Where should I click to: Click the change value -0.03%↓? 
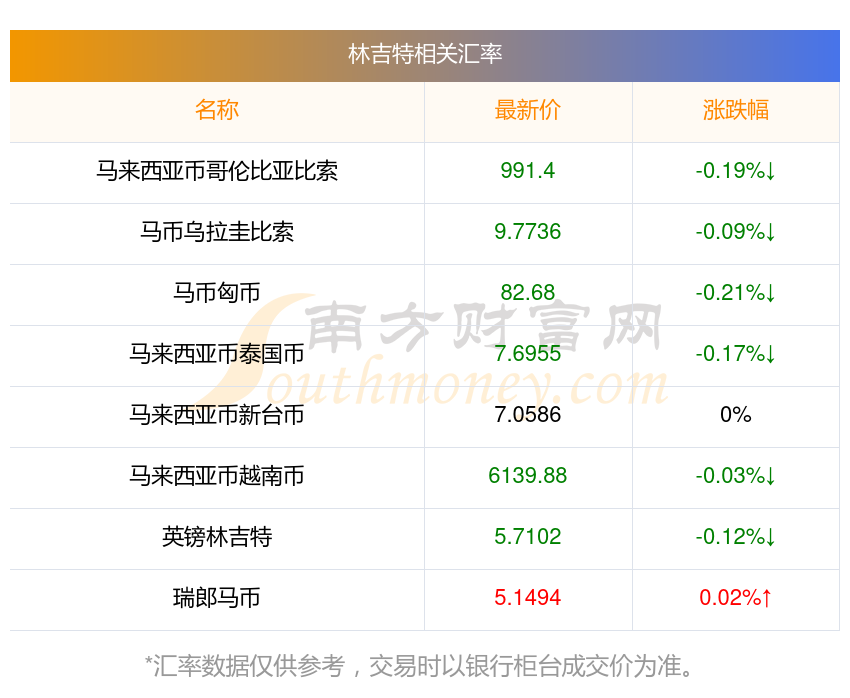click(736, 476)
